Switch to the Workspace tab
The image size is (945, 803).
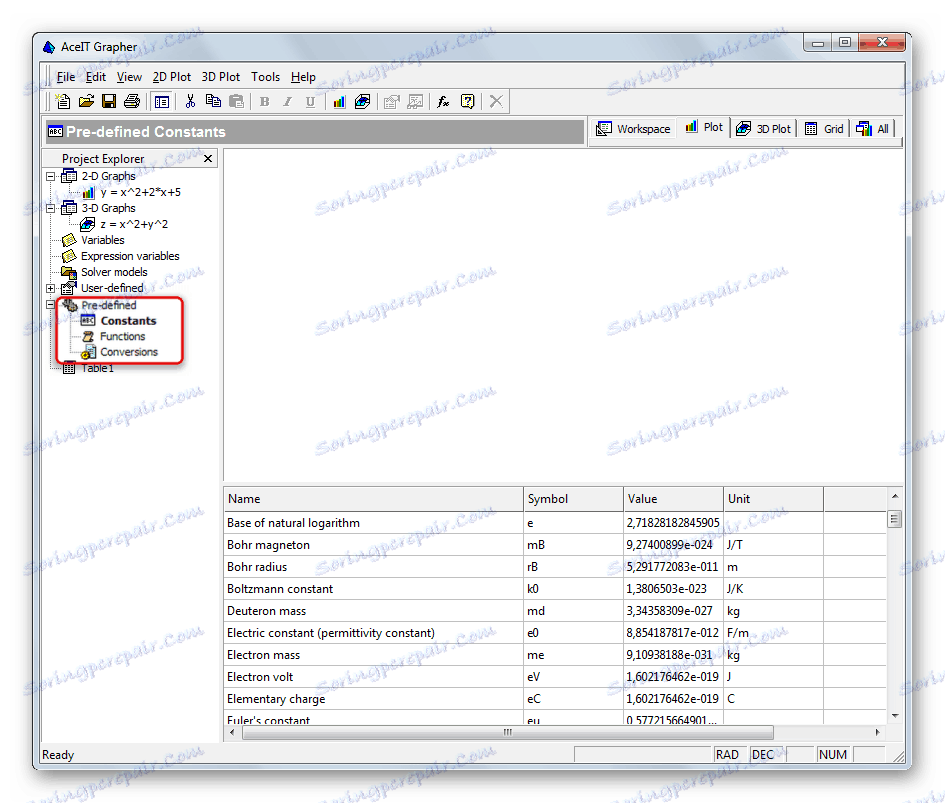pos(633,129)
